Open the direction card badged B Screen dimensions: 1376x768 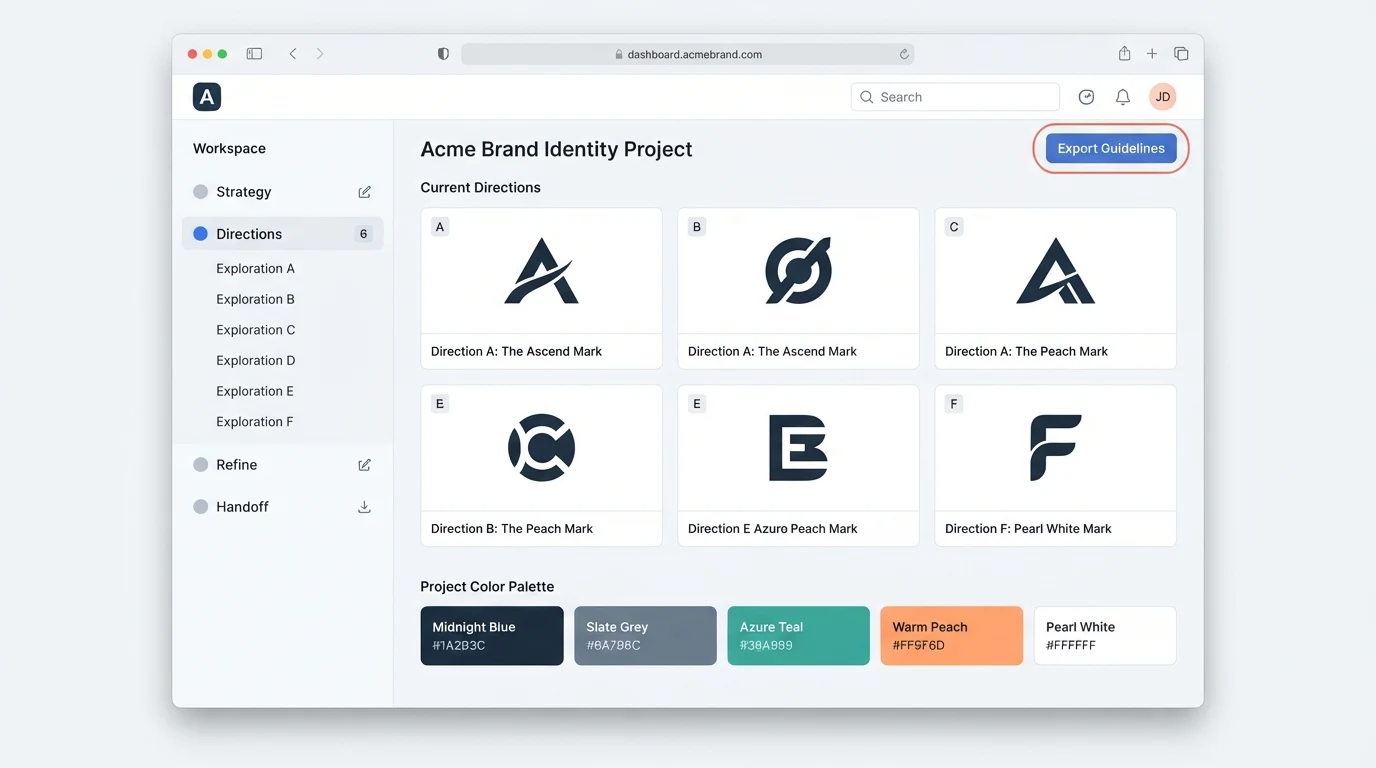(798, 289)
